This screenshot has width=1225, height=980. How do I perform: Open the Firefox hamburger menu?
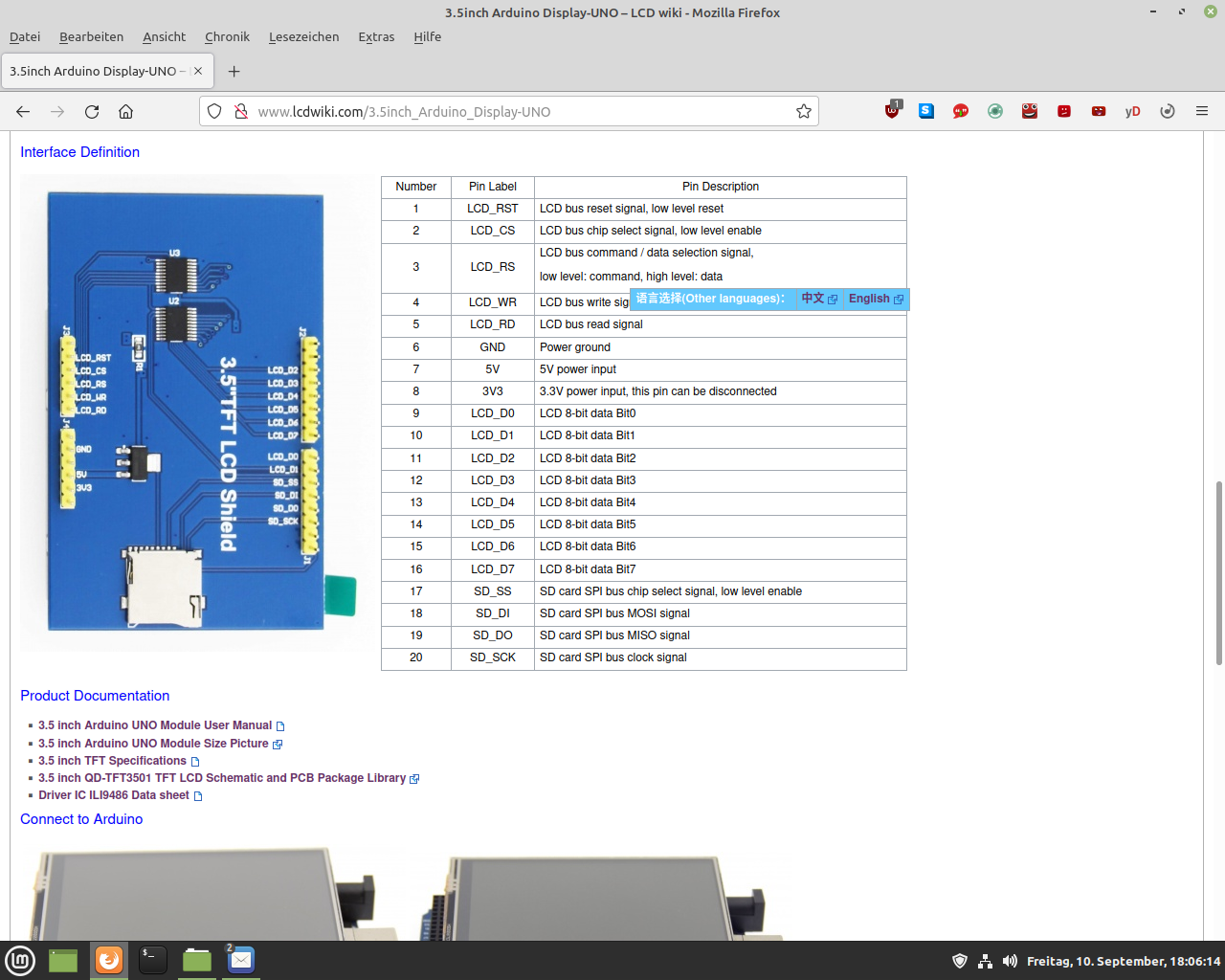(x=1202, y=111)
